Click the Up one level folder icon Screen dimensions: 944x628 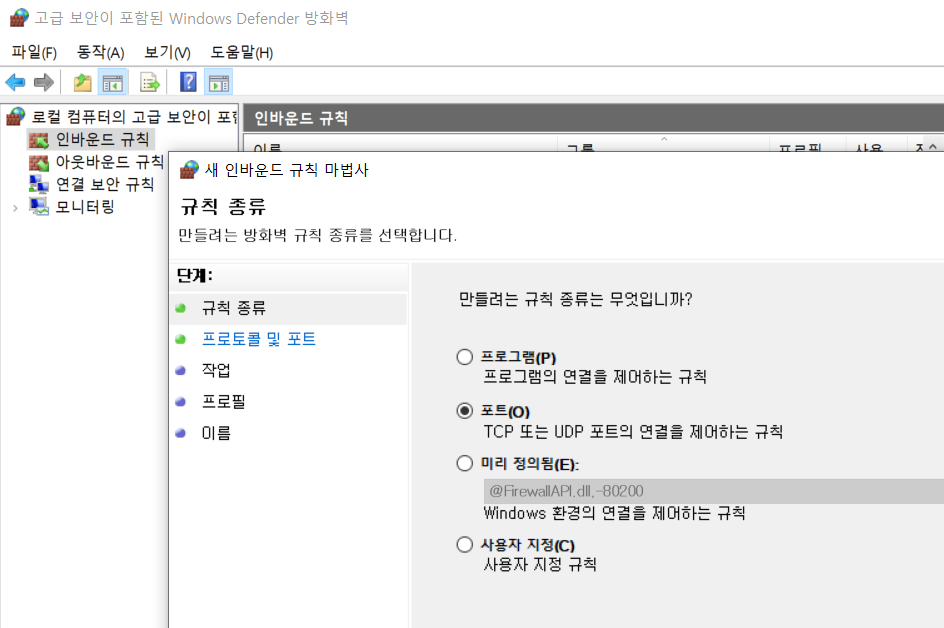click(82, 82)
